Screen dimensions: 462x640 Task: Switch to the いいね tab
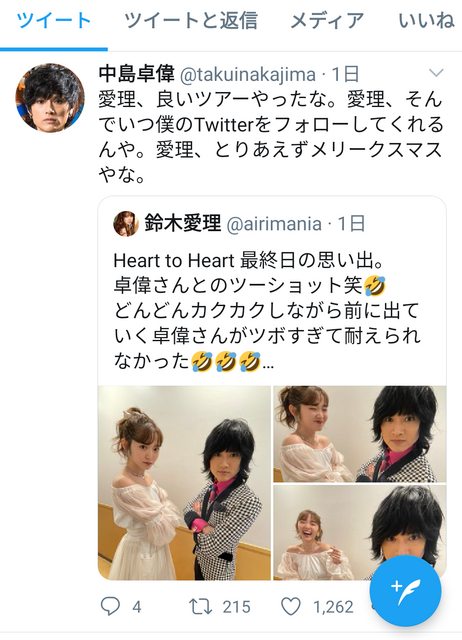[426, 20]
